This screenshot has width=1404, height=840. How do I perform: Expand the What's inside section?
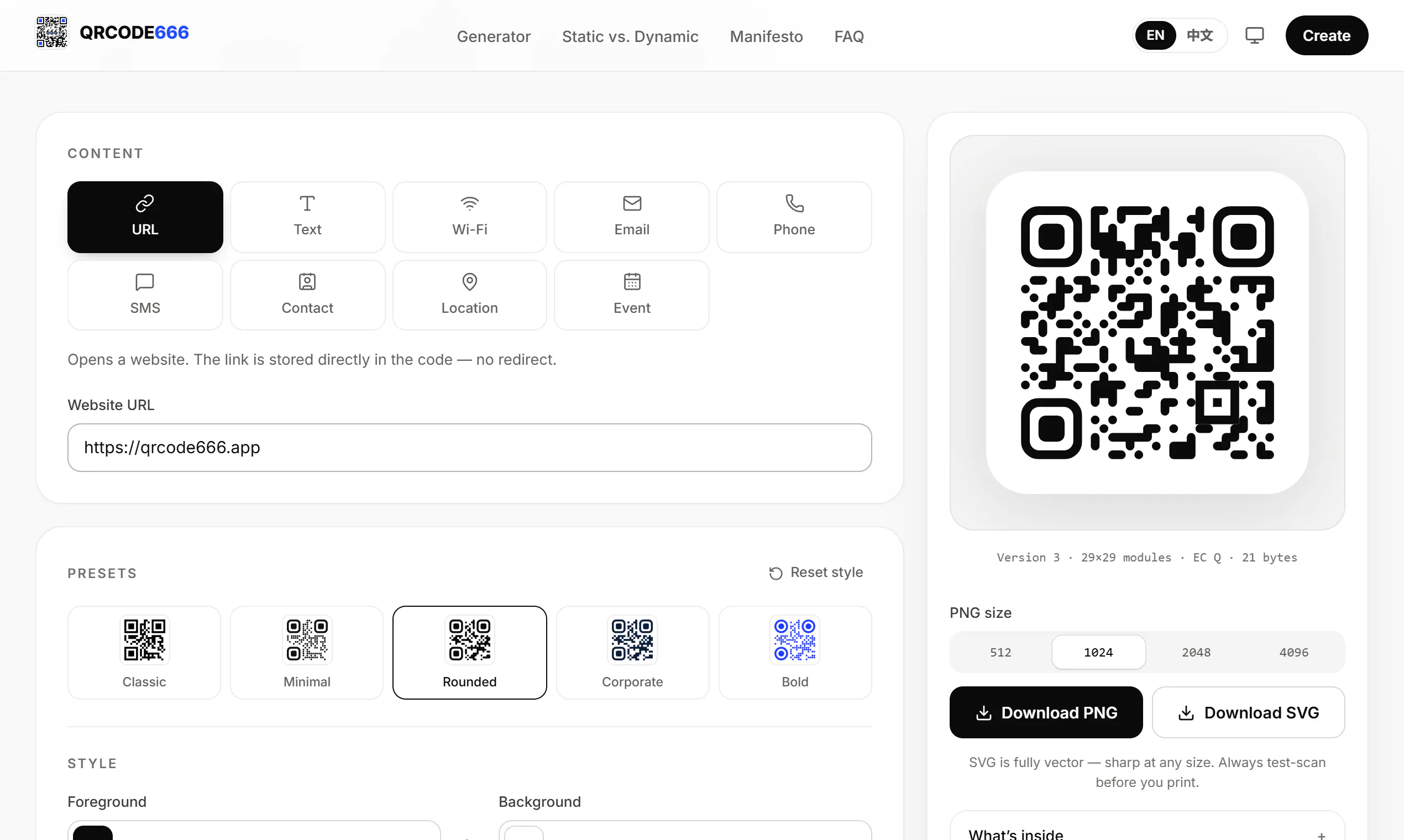click(x=1147, y=832)
